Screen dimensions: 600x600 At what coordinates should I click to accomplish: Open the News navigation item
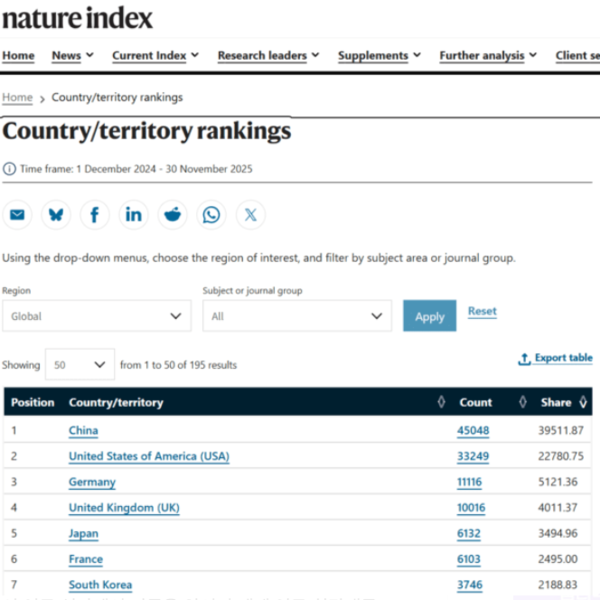67,56
